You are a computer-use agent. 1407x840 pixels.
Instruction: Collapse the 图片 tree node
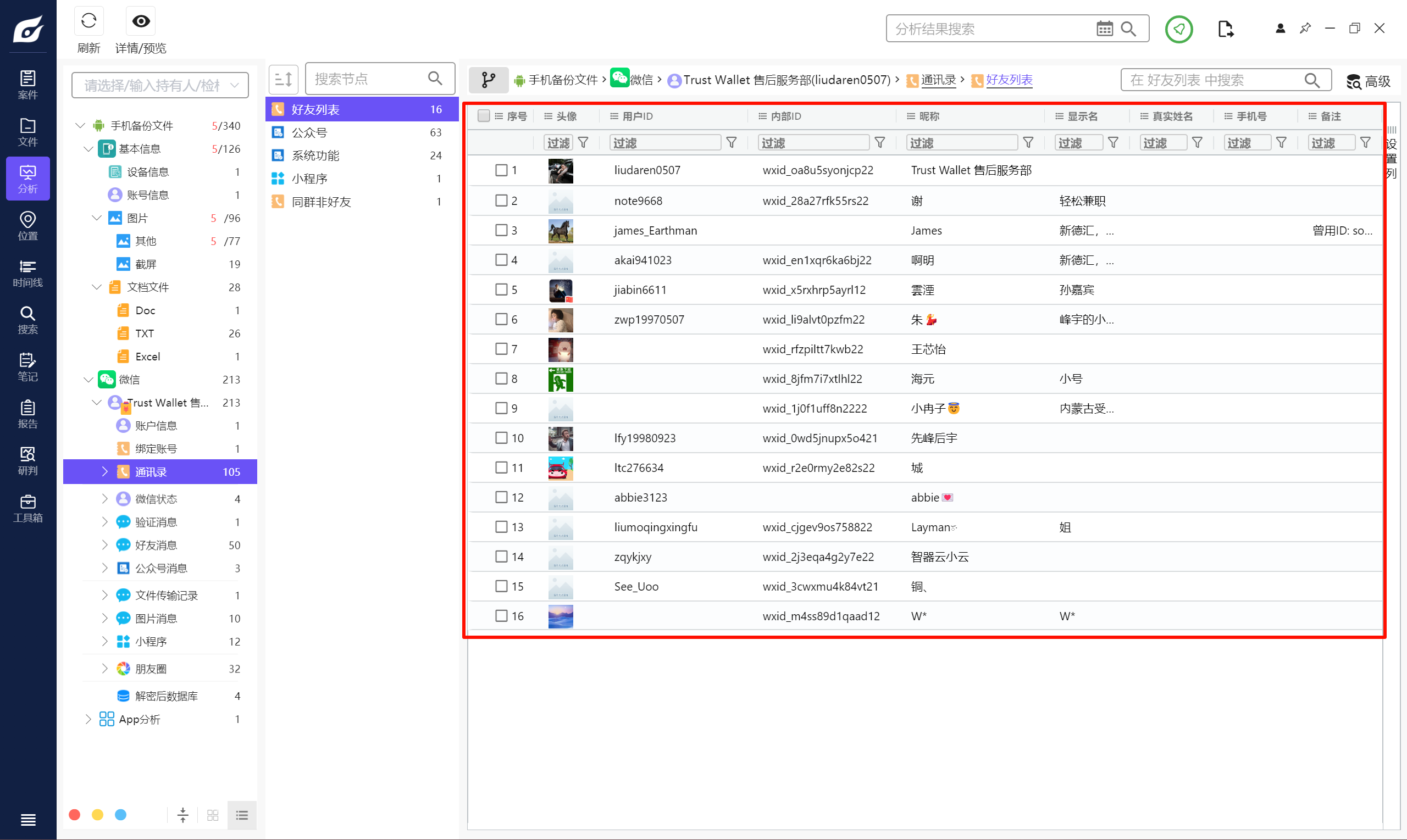click(97, 218)
